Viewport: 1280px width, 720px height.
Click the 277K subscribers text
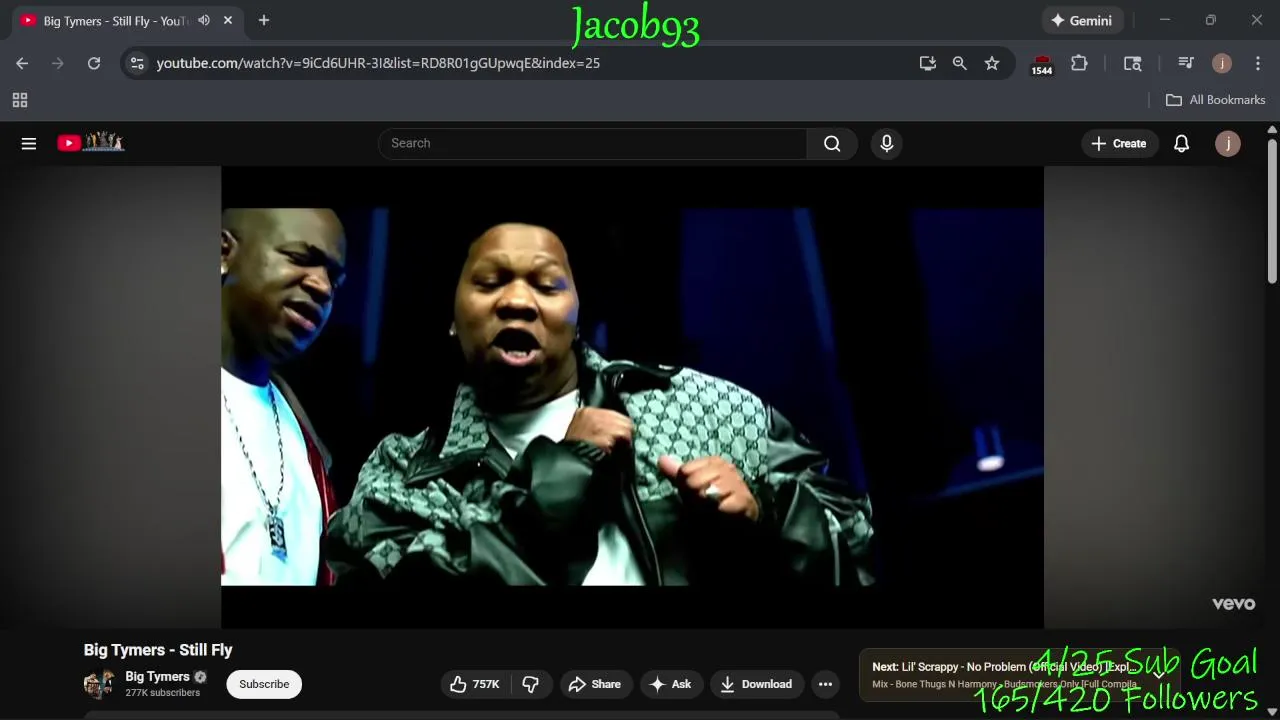[x=163, y=693]
